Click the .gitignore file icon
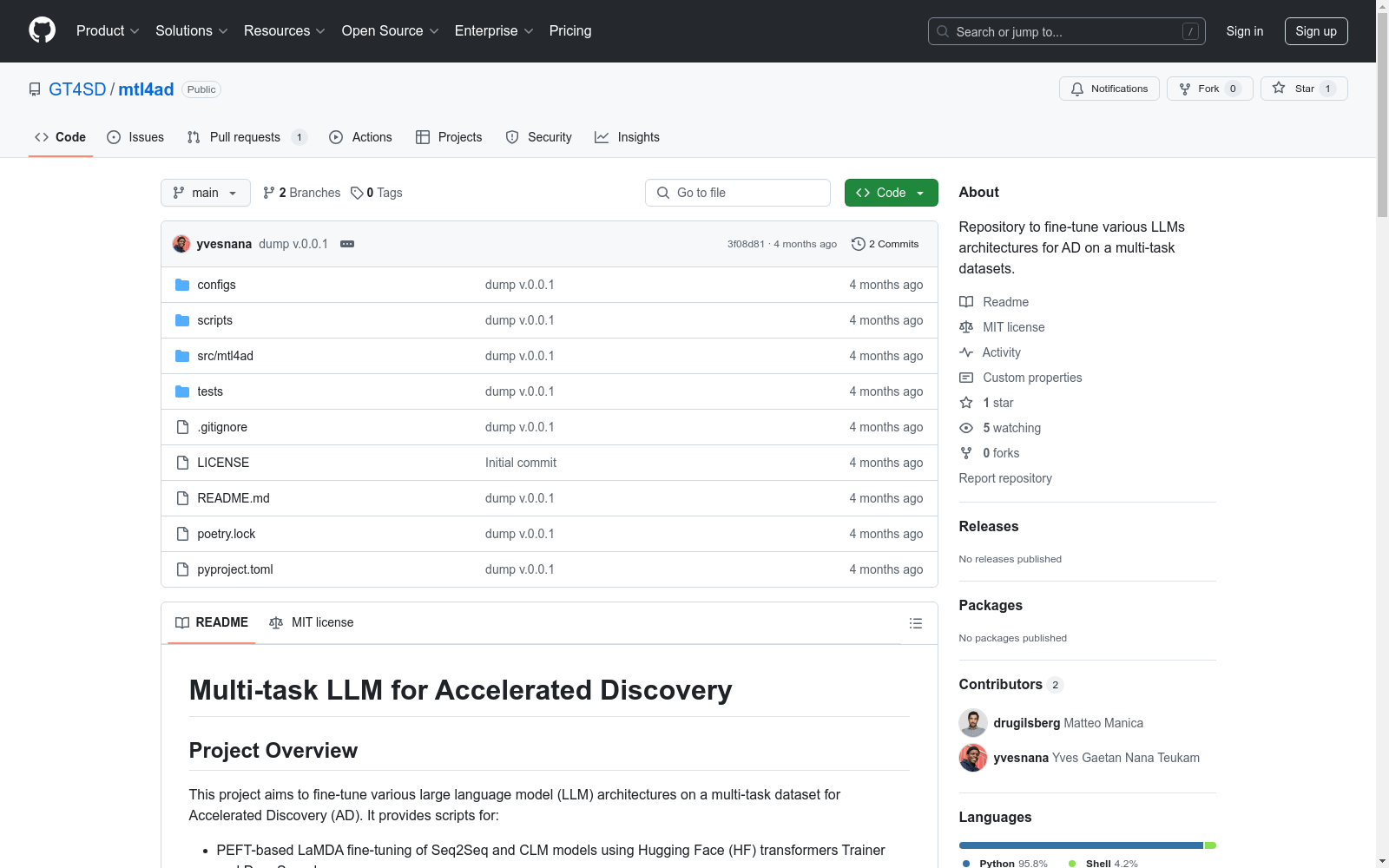 [182, 427]
